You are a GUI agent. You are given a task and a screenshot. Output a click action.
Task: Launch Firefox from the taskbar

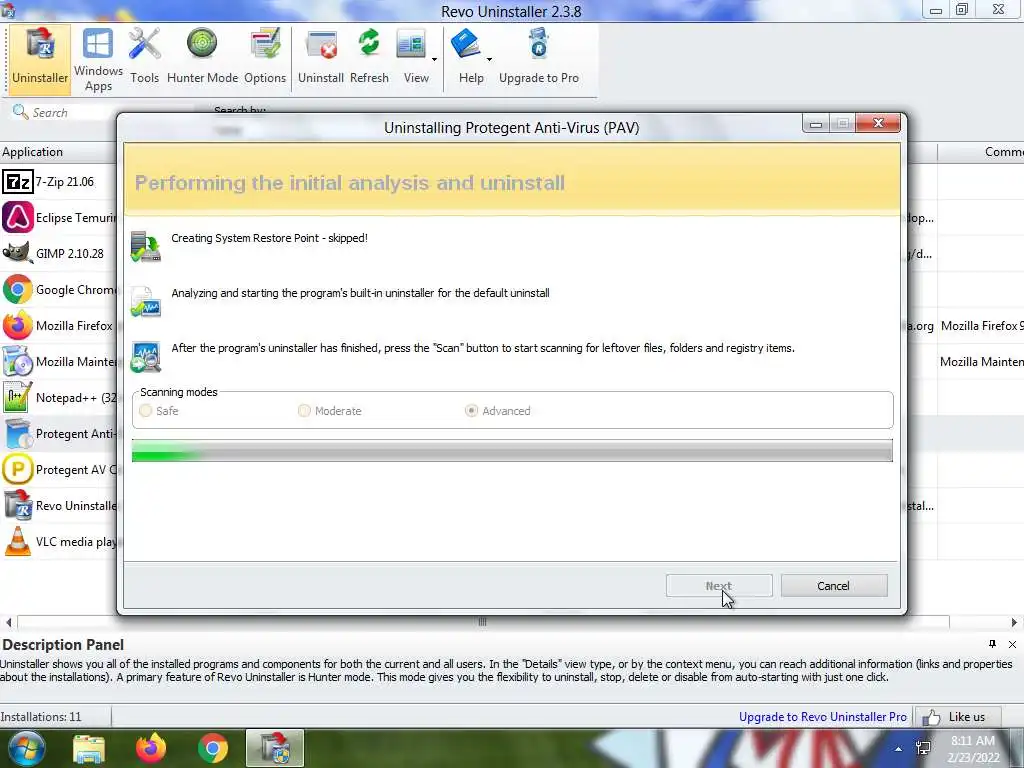pos(151,748)
